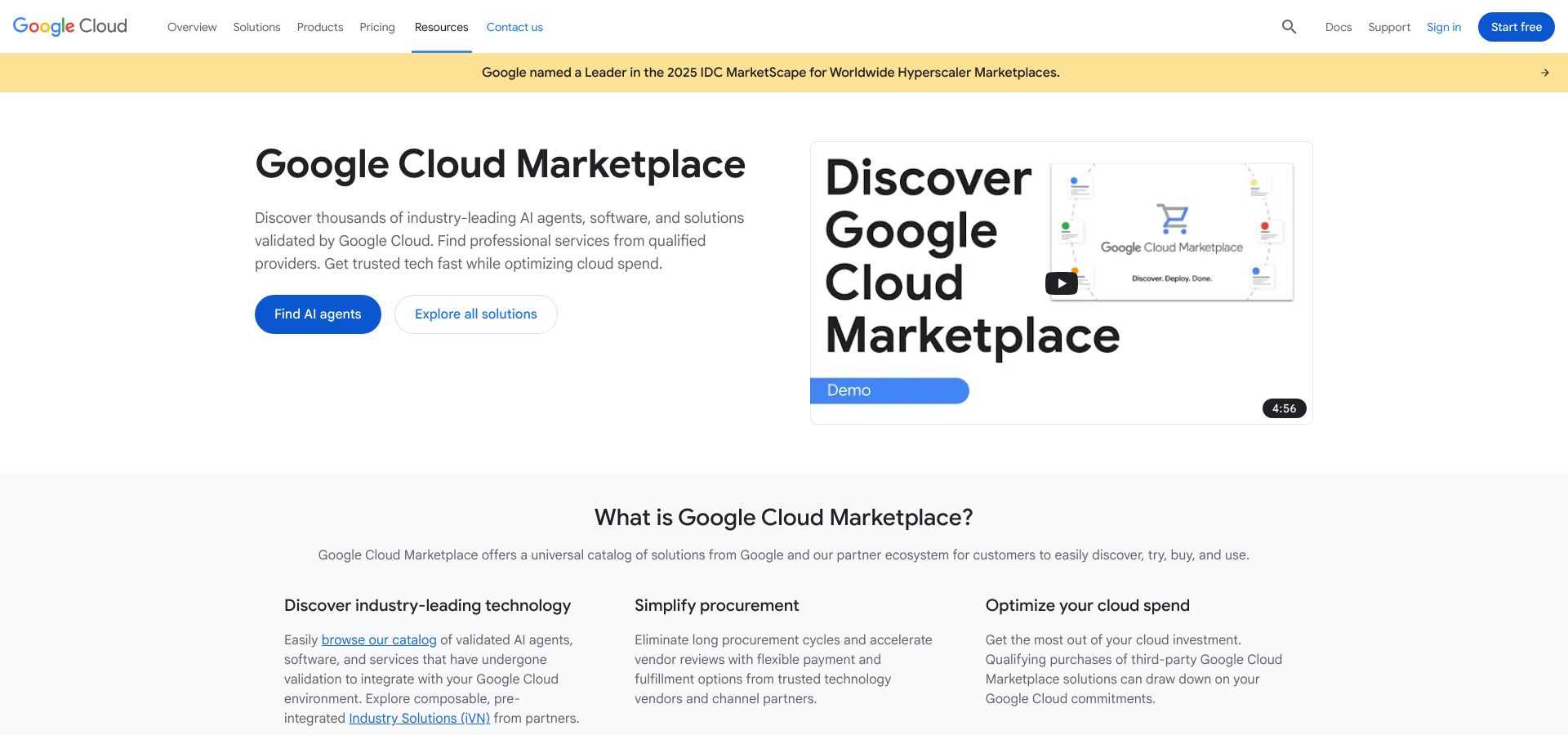The height and width of the screenshot is (735, 1568).
Task: Click the banner's right arrow icon
Action: pos(1544,73)
